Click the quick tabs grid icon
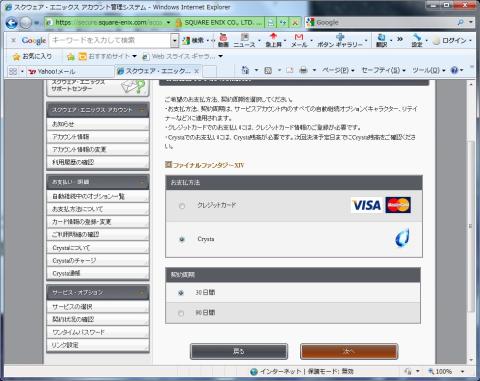 [13, 71]
